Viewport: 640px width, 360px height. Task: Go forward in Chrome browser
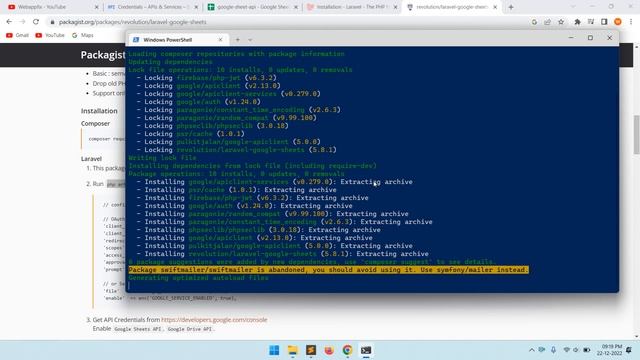pyautogui.click(x=22, y=22)
